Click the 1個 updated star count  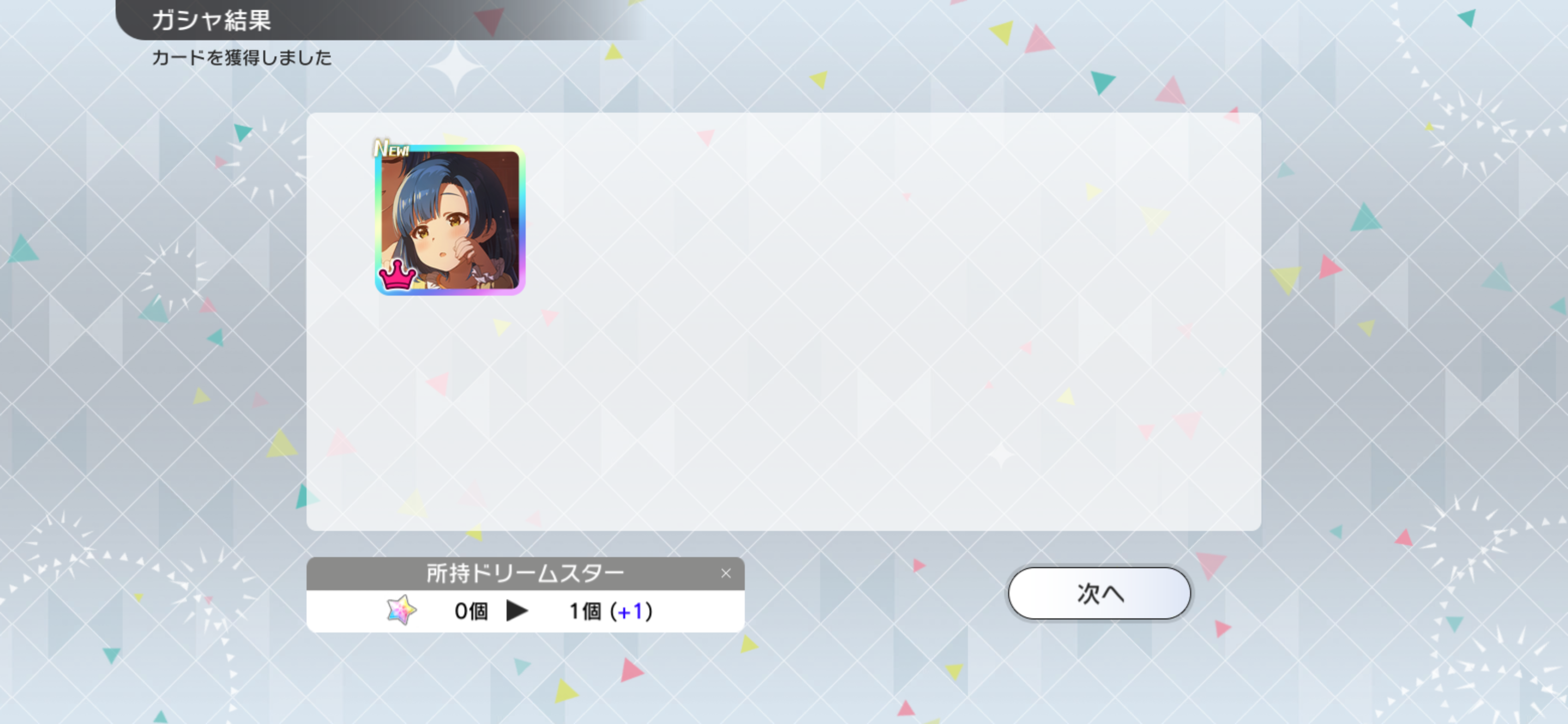584,611
